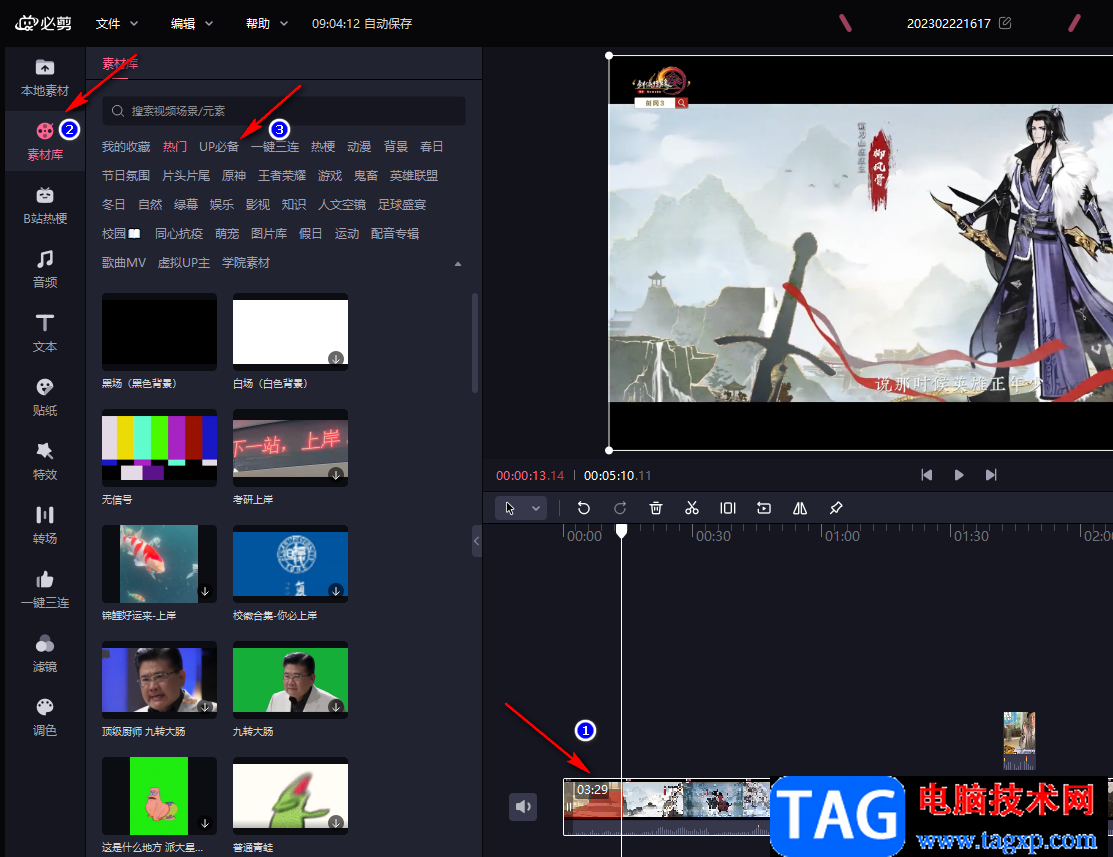
Task: Open the 音频 audio panel
Action: 45,270
